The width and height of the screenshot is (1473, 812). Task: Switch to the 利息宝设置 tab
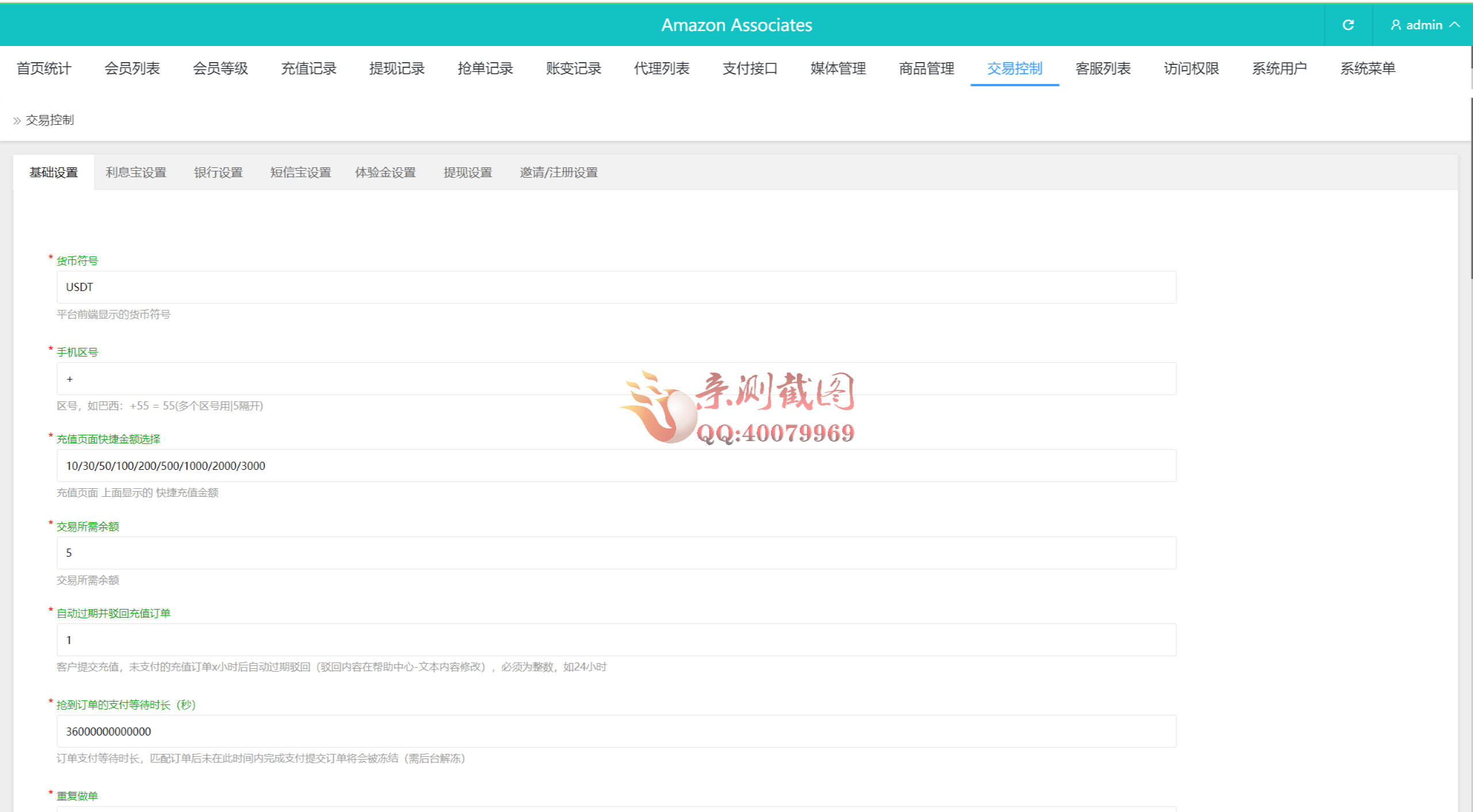(x=136, y=172)
